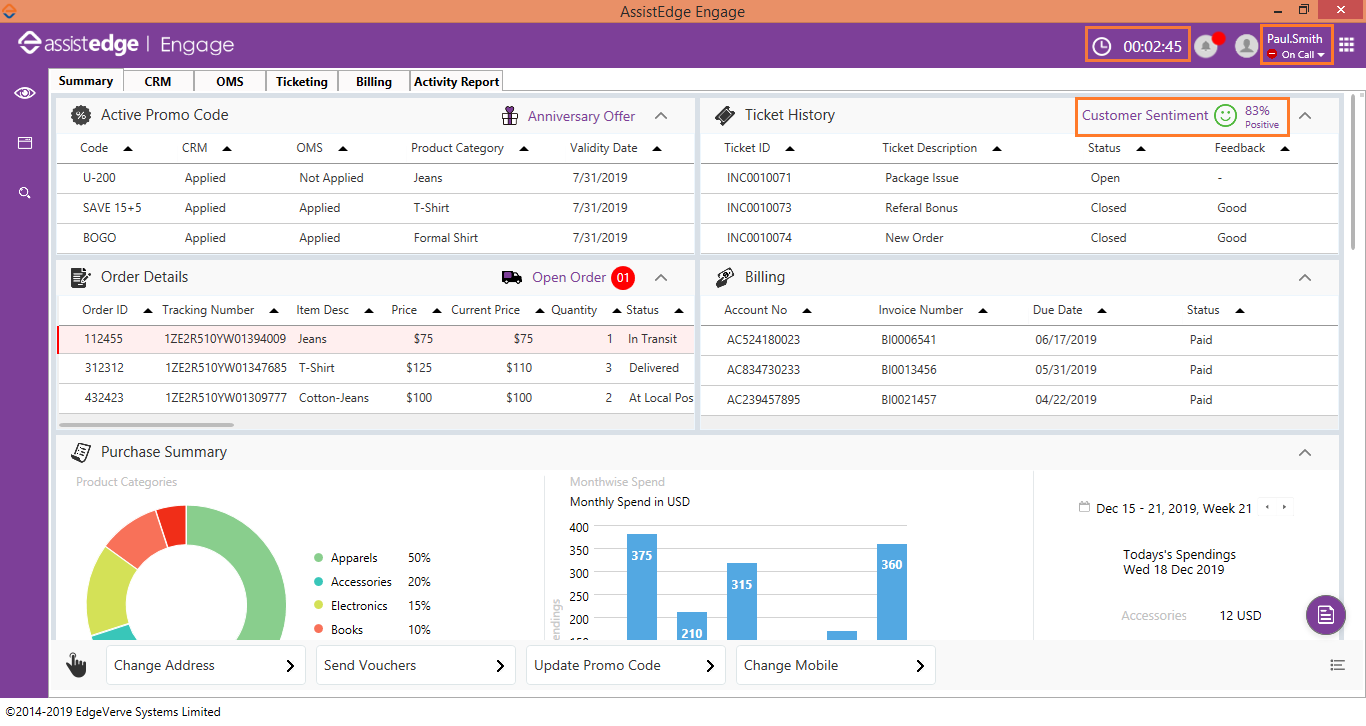Collapse the Ticket History panel
The width and height of the screenshot is (1366, 726).
[1305, 116]
